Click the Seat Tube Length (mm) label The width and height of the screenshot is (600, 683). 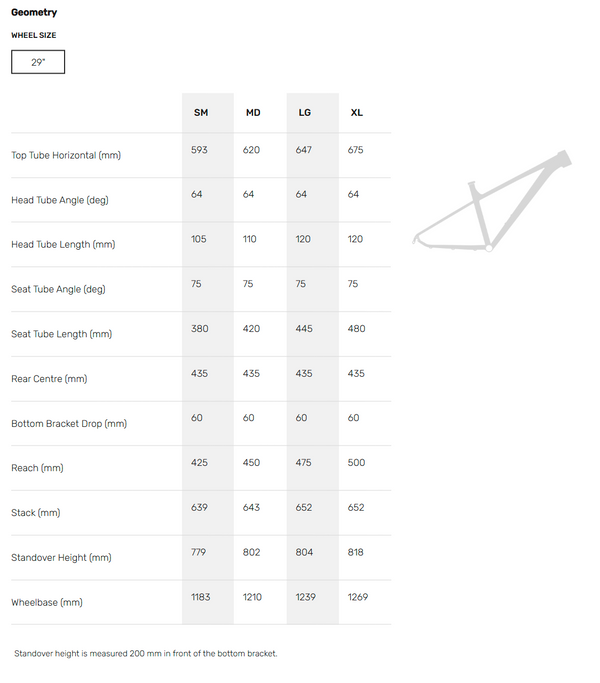click(x=62, y=334)
